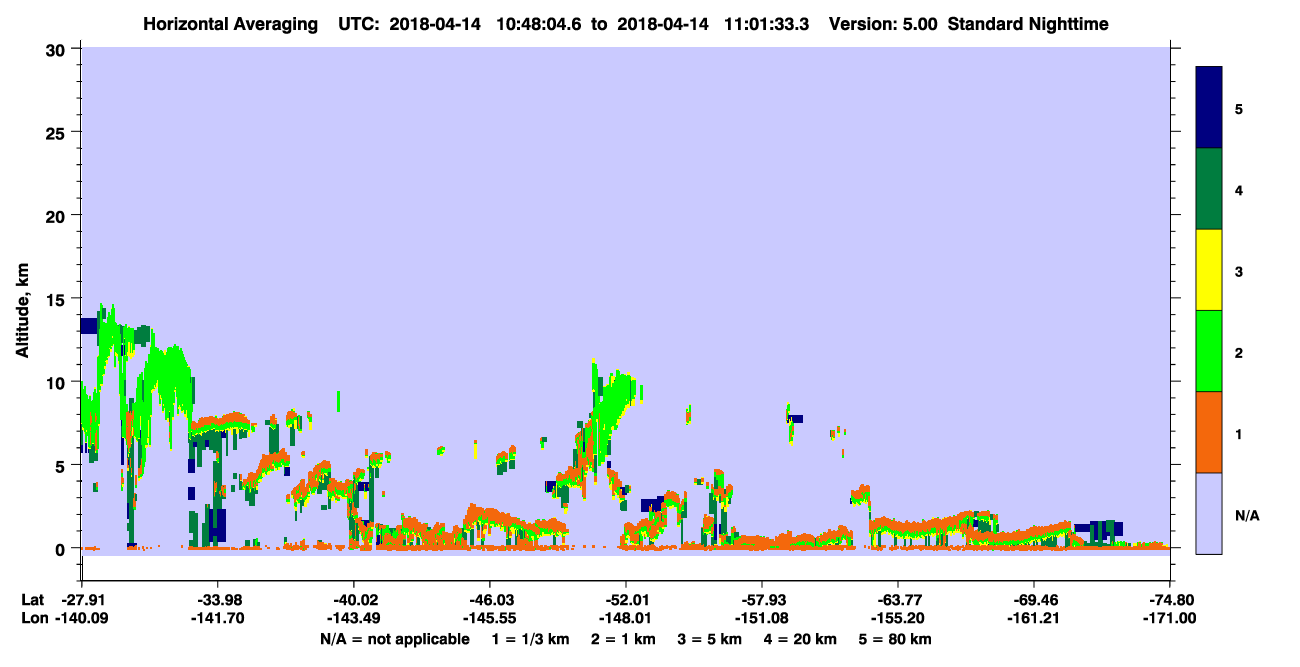This screenshot has height=667, width=1300.
Task: Click longitude value -155.20
Action: (x=898, y=619)
